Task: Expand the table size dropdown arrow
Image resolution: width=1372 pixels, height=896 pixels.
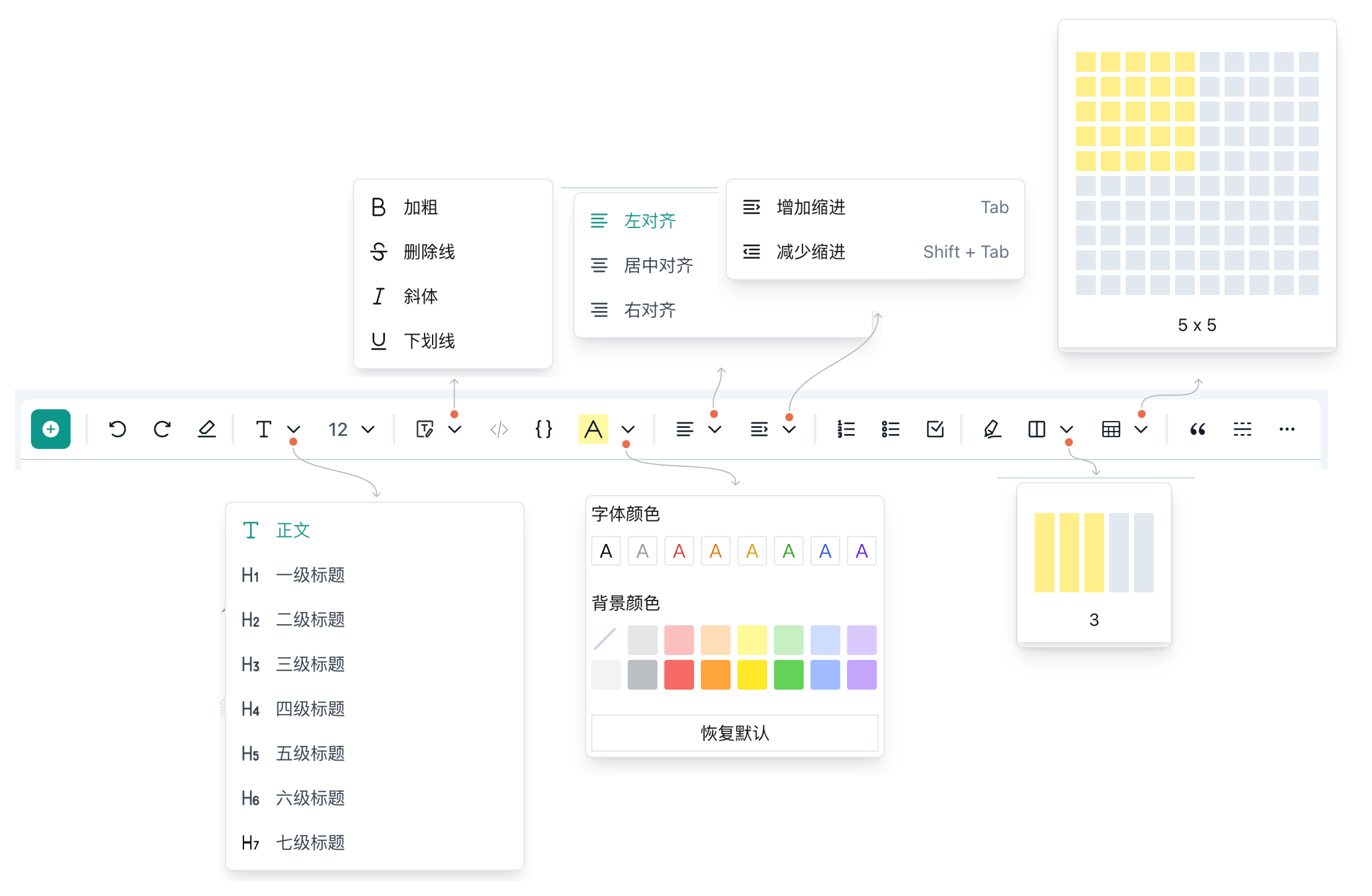Action: tap(1141, 429)
